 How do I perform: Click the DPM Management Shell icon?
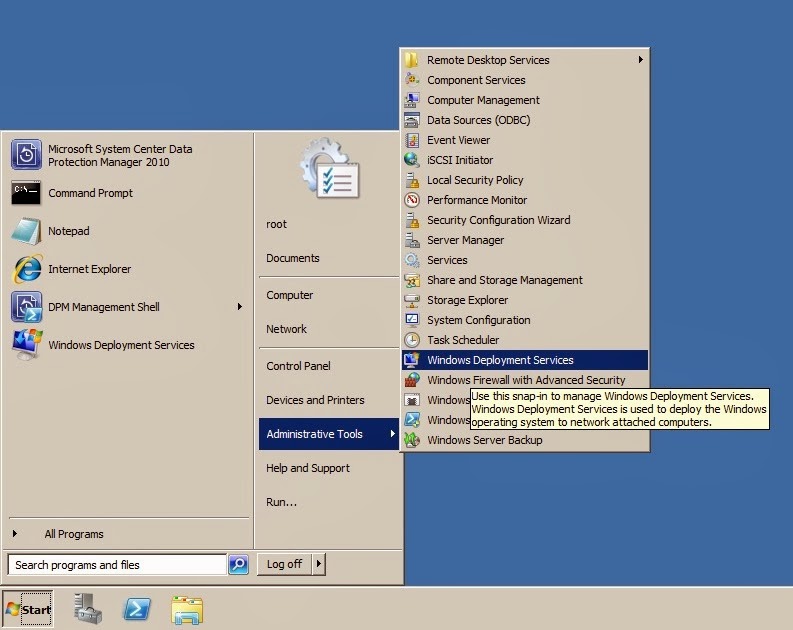click(26, 307)
